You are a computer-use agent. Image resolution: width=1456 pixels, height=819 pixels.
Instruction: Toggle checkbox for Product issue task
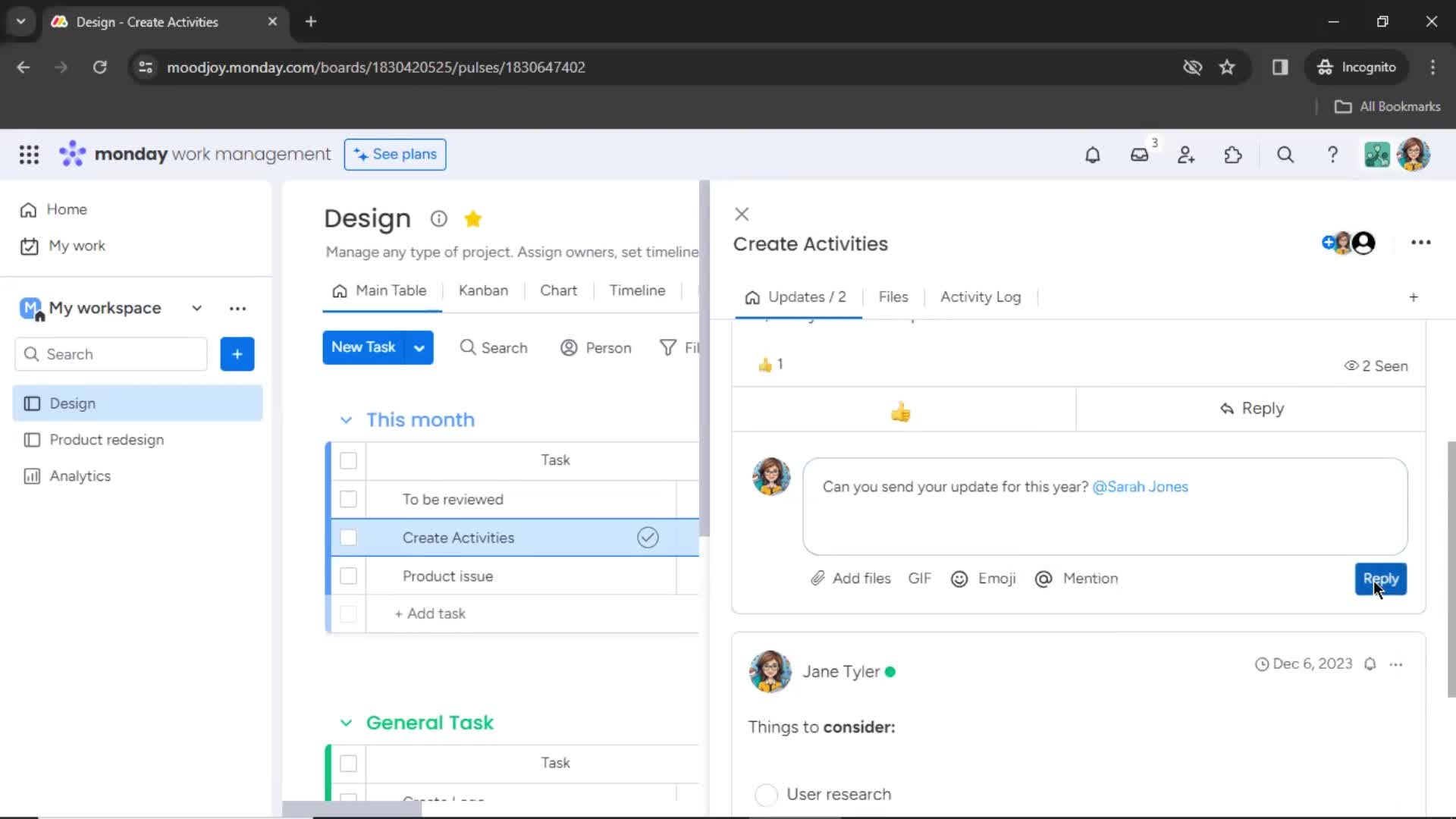pos(348,575)
